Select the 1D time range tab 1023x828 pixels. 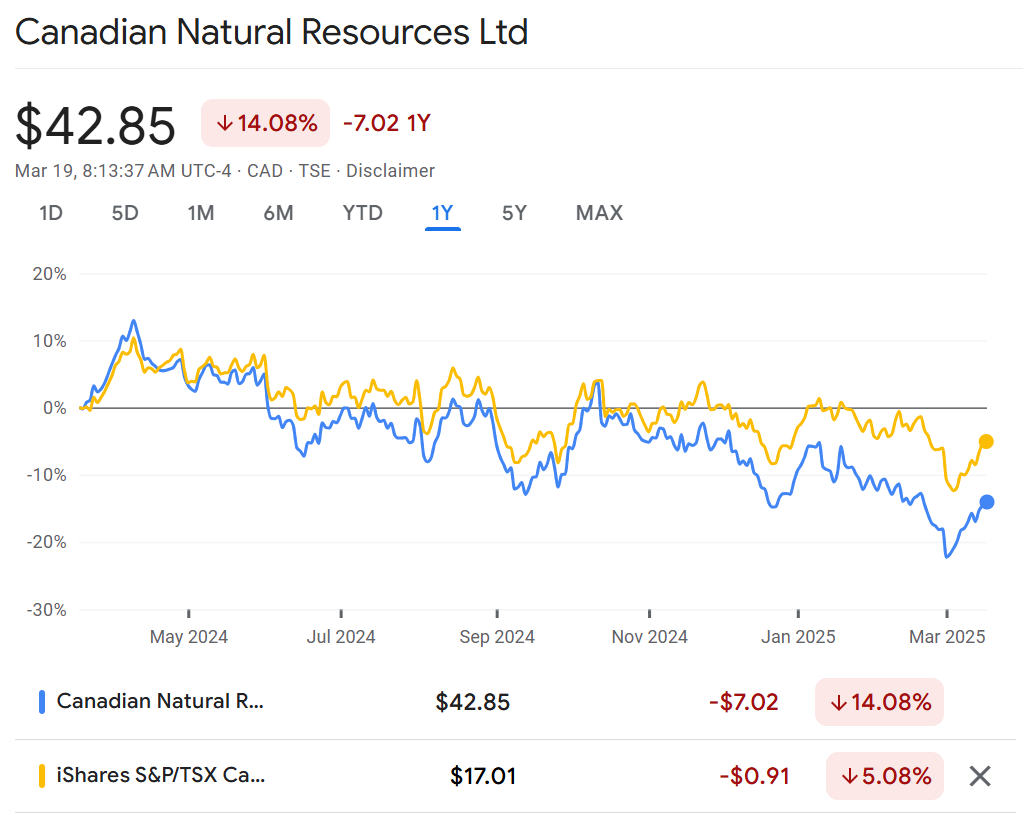click(x=51, y=213)
